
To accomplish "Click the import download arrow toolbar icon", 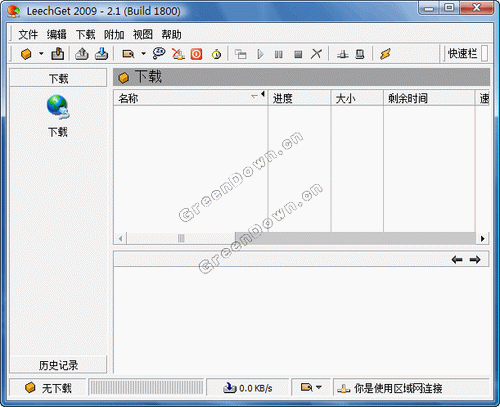I will [102, 54].
